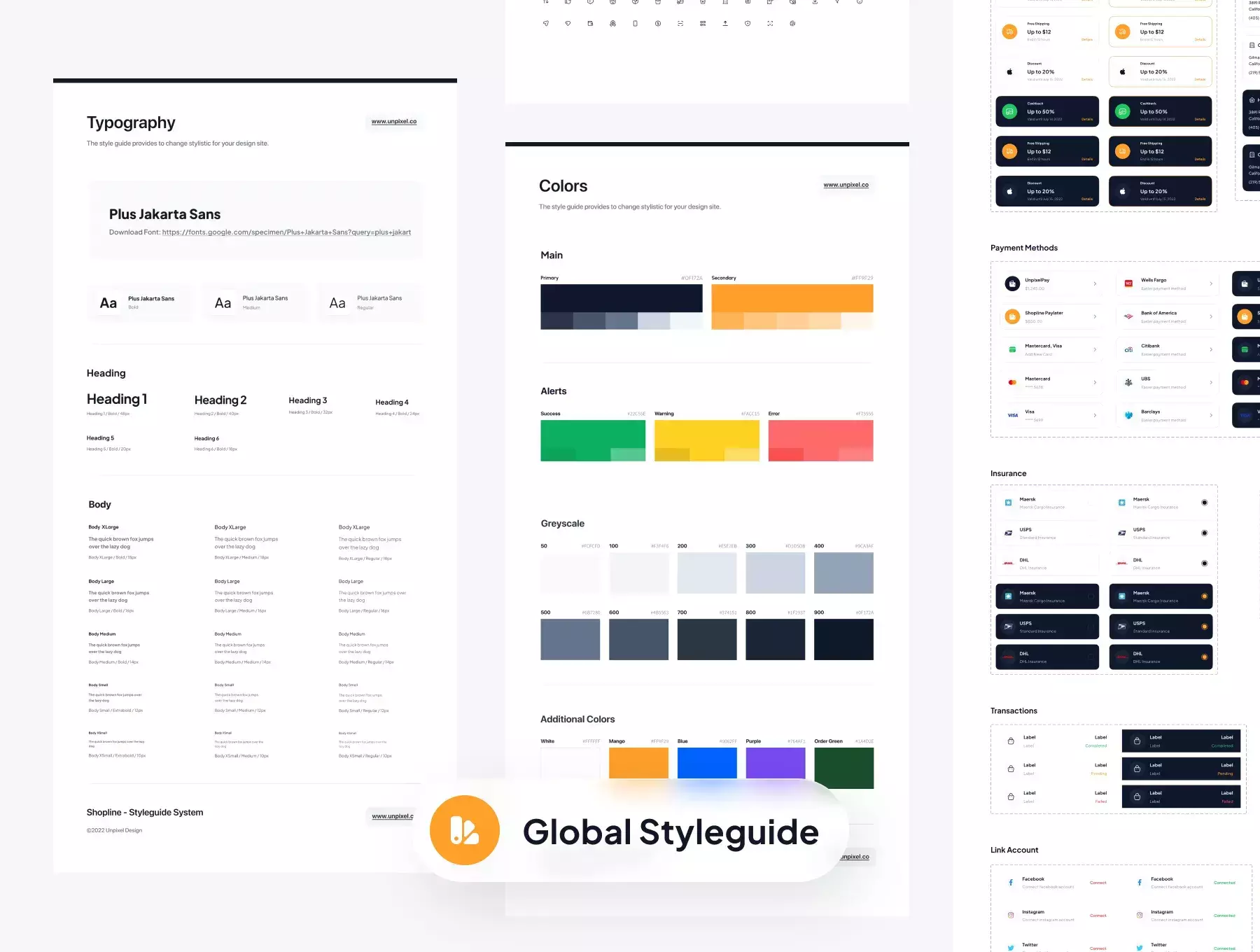Click the Visa logo in the light Visa row

pos(1012,415)
